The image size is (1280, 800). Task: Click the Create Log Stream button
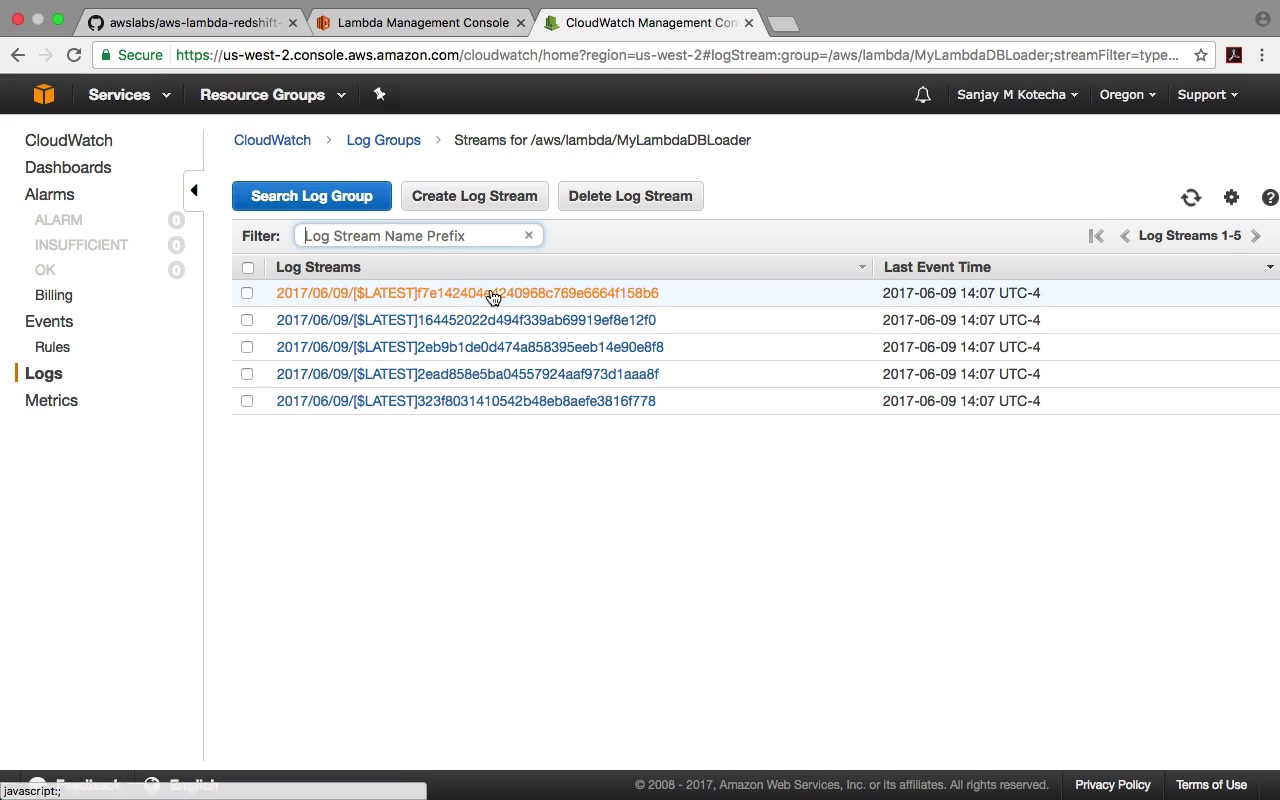pos(475,196)
